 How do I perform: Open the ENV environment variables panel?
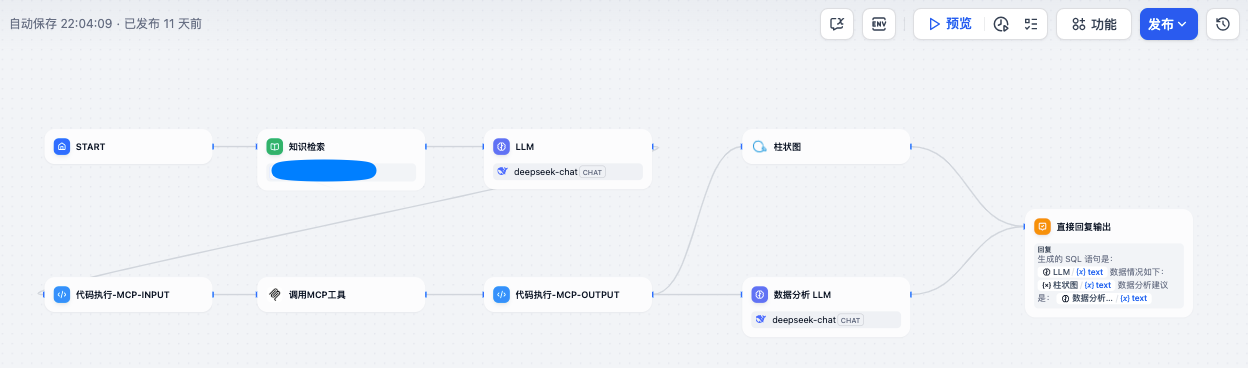[x=879, y=24]
